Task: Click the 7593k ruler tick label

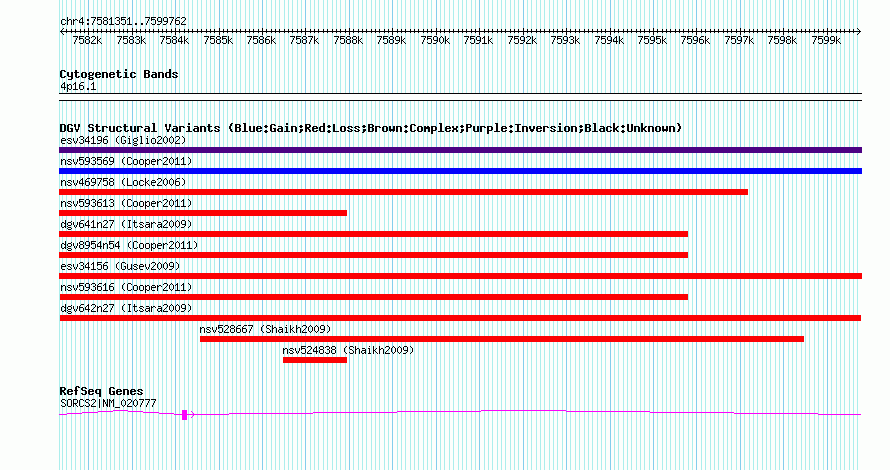Action: tap(565, 40)
